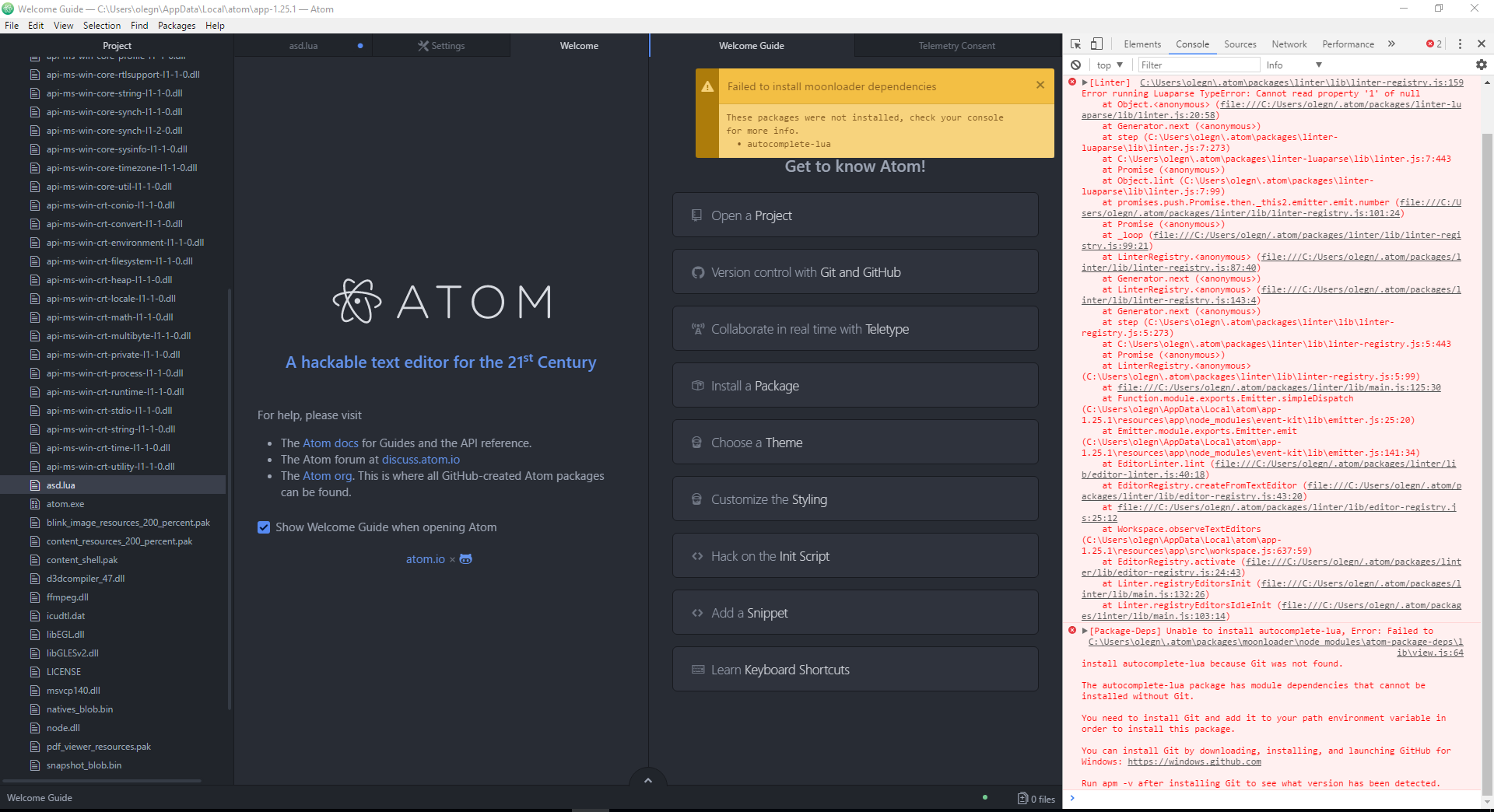Click the green status dot in status bar

985,797
